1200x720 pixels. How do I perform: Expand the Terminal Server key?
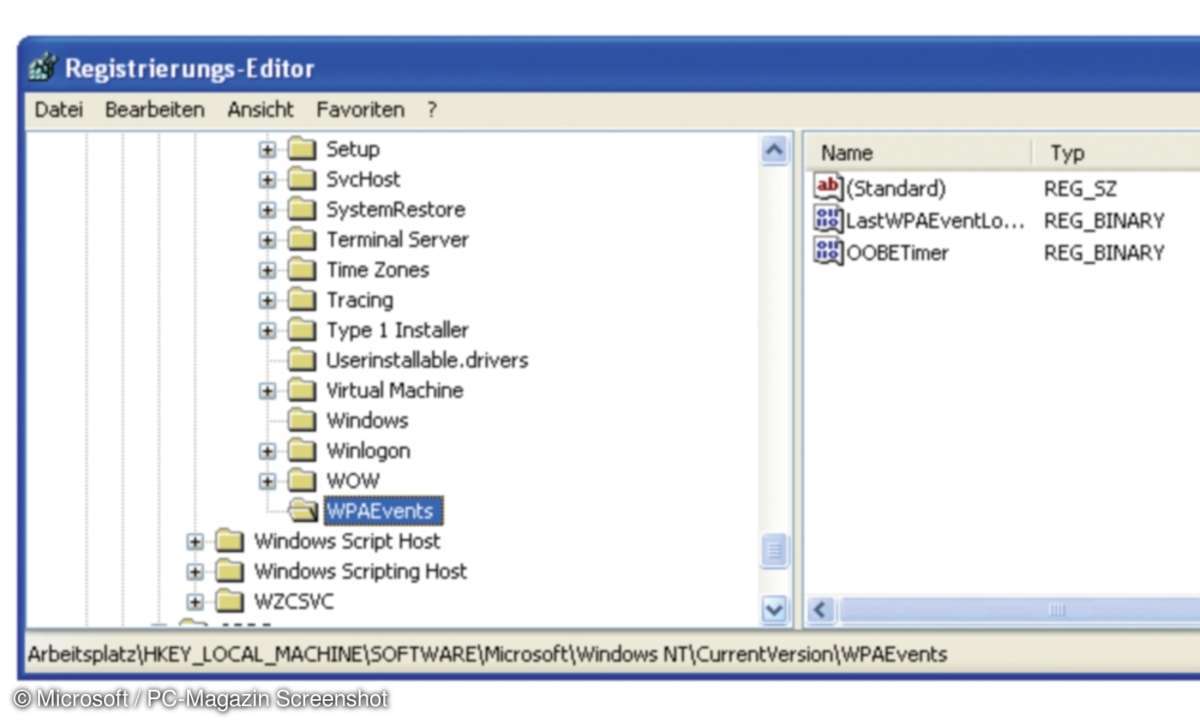(267, 240)
